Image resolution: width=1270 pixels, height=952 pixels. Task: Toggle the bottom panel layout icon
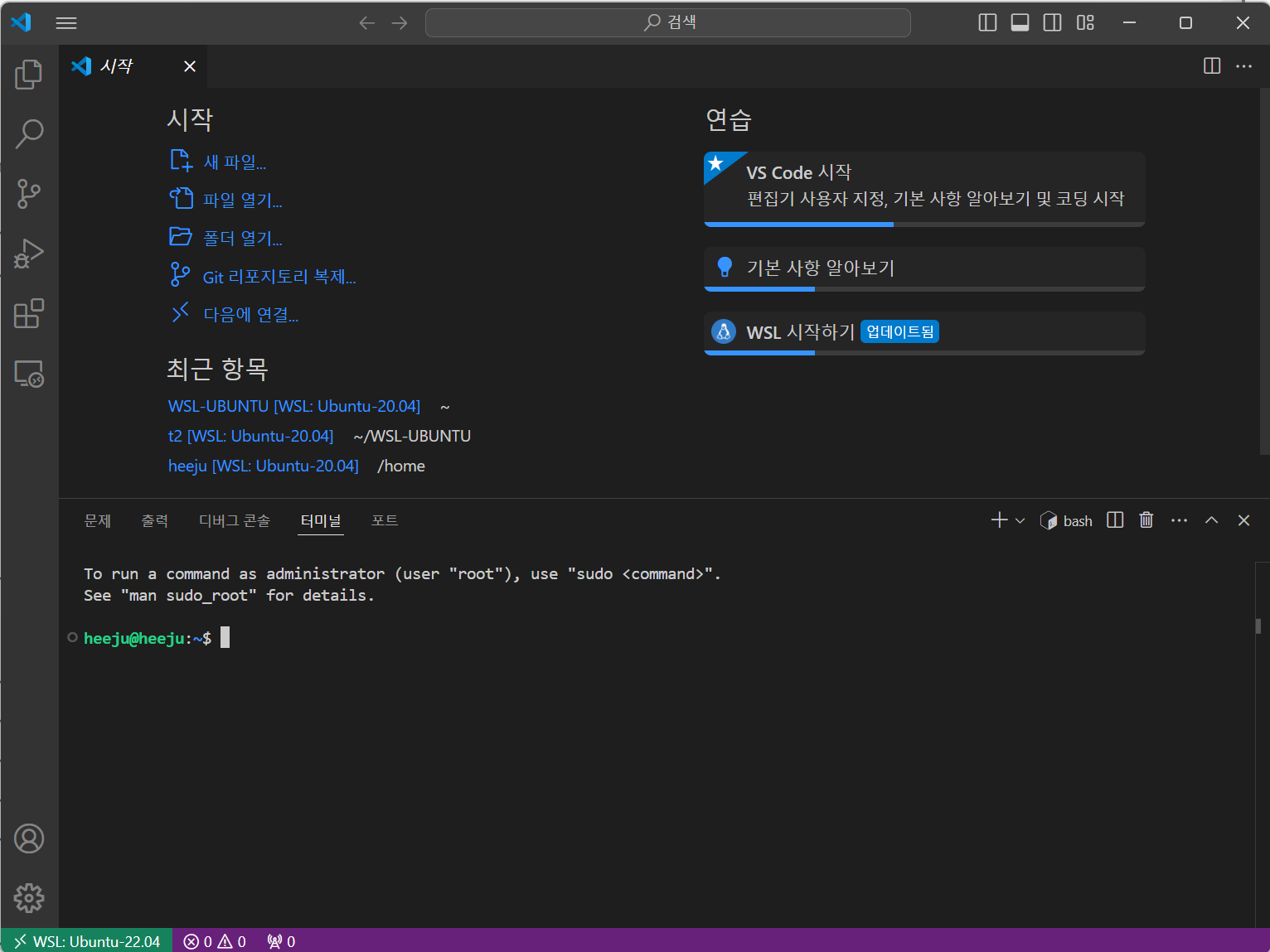click(x=1020, y=23)
